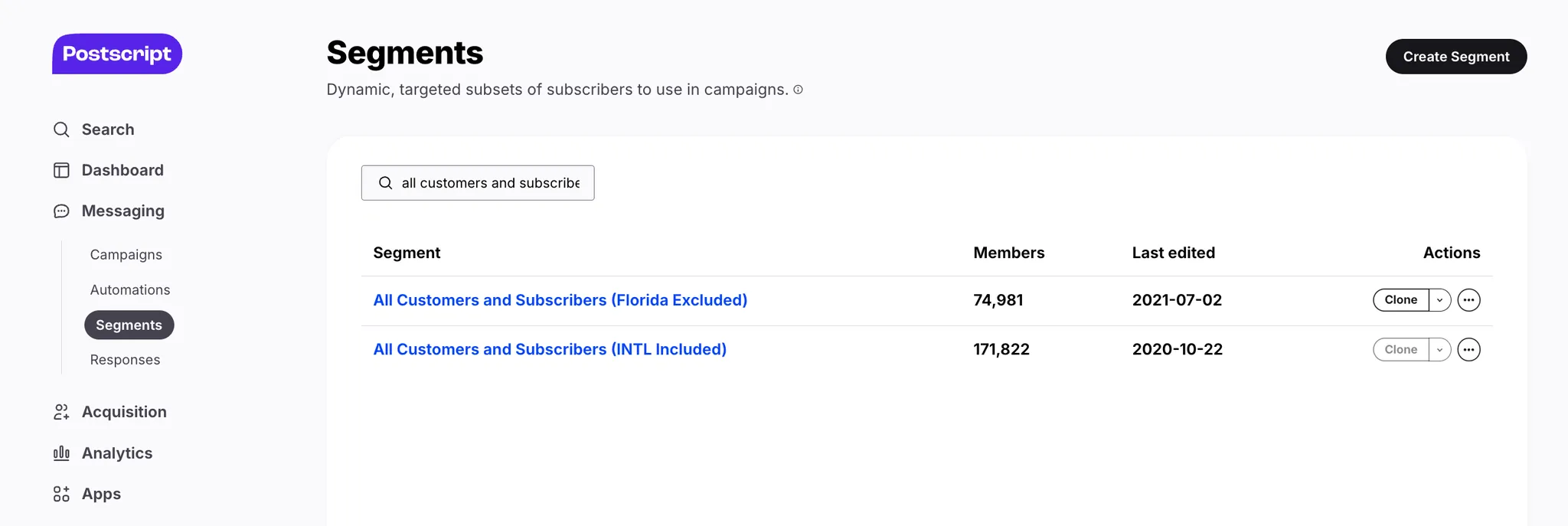Focus the segment search input field
Image resolution: width=1568 pixels, height=526 pixels.
(490, 183)
